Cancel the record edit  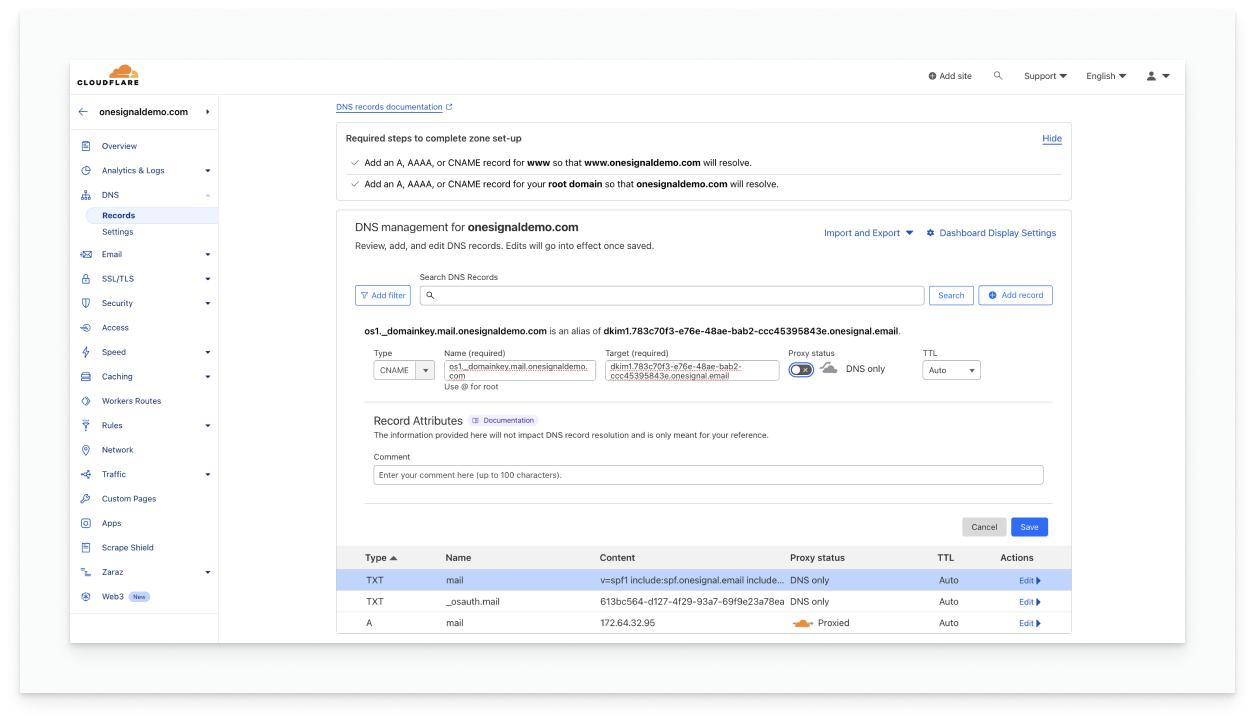tap(984, 527)
